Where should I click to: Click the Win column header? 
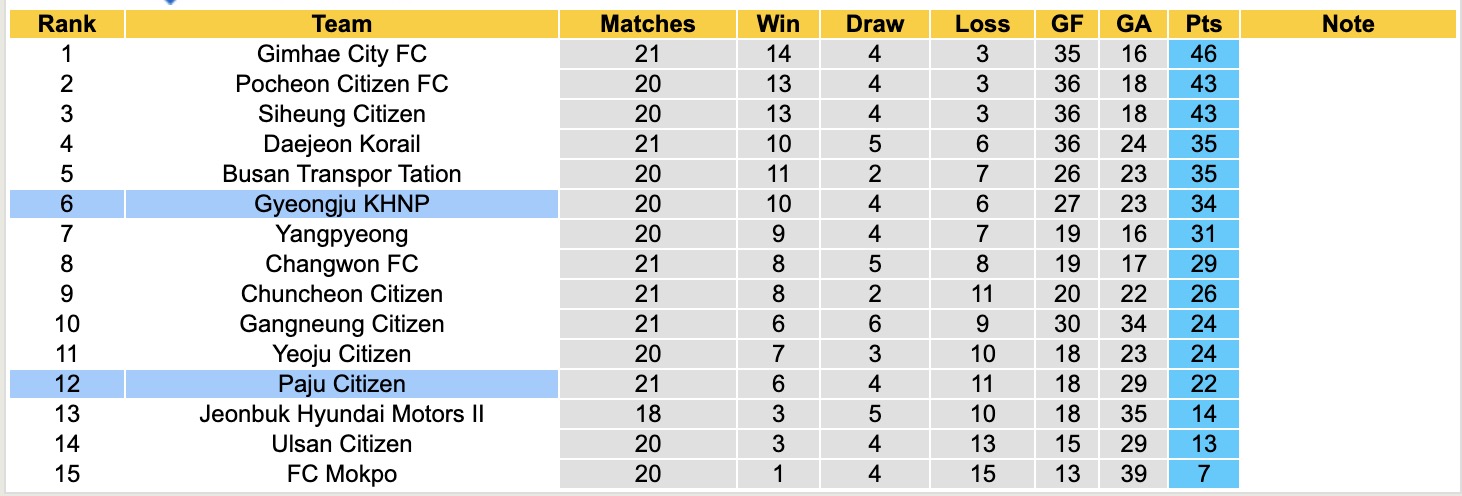coord(778,24)
